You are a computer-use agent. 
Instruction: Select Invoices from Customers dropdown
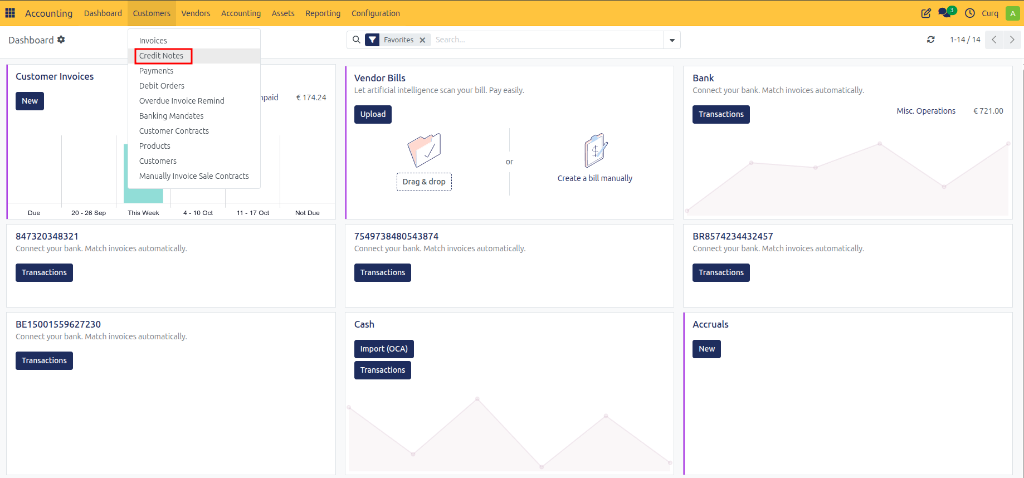195,40
